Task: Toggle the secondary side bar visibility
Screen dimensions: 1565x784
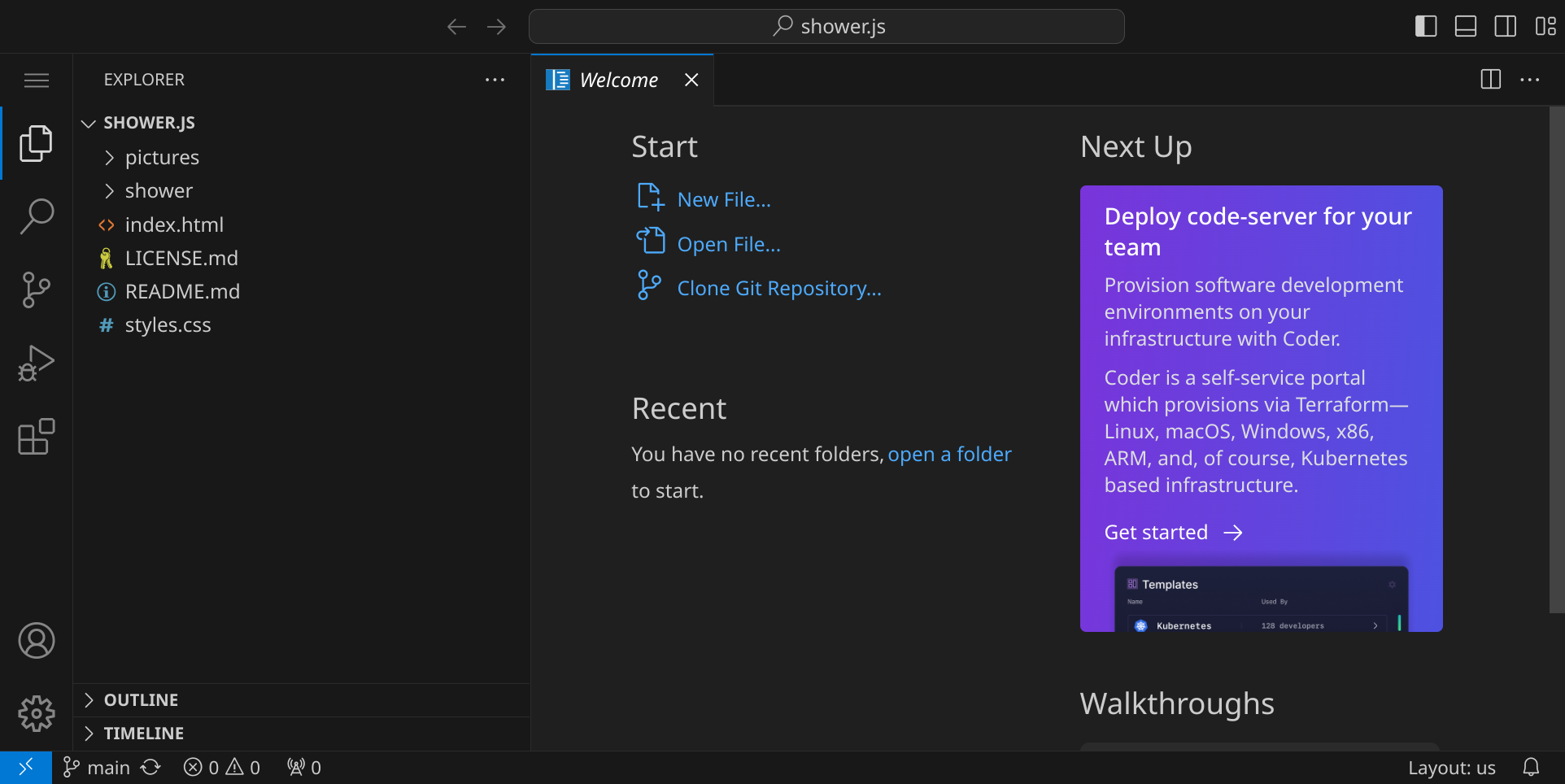Action: click(x=1506, y=26)
